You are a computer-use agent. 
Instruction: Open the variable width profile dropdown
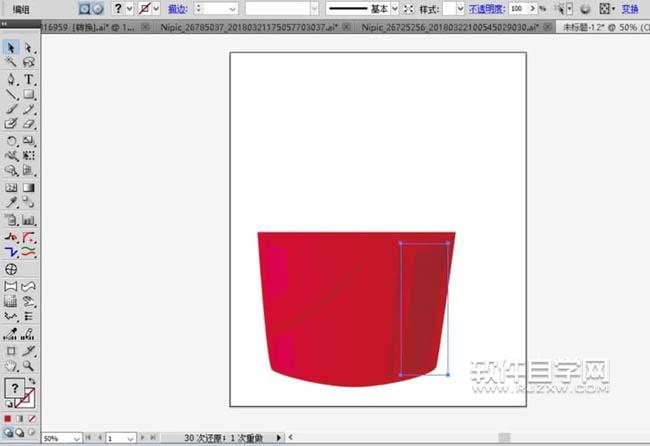point(315,9)
